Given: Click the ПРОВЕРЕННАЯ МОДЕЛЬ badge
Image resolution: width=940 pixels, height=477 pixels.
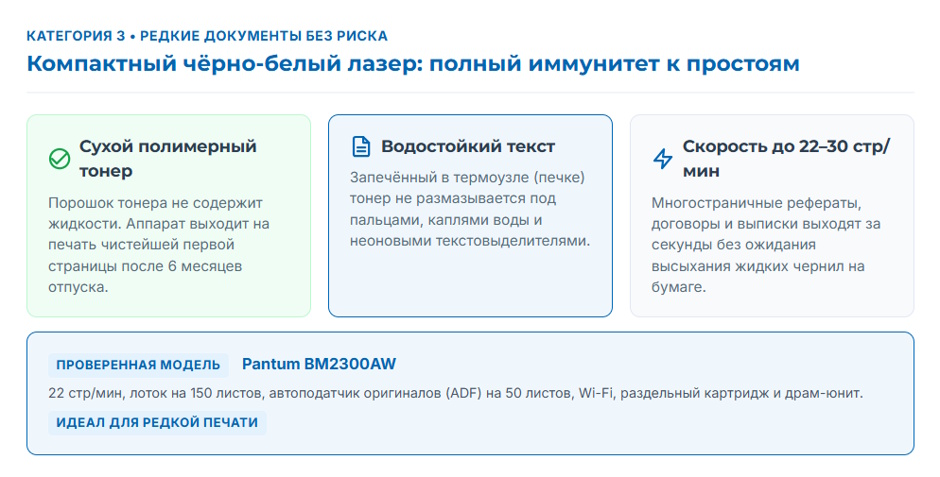Looking at the screenshot, I should coord(138,365).
